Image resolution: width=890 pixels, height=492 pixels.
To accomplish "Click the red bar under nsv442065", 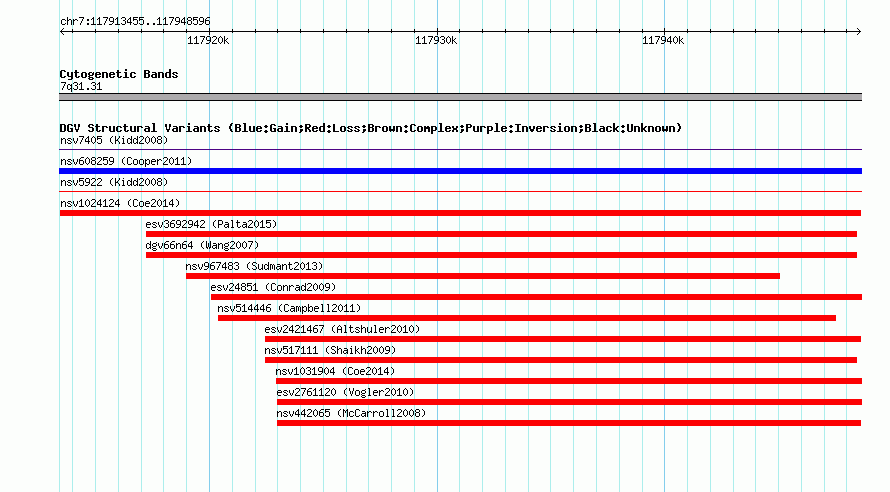I will 569,423.
